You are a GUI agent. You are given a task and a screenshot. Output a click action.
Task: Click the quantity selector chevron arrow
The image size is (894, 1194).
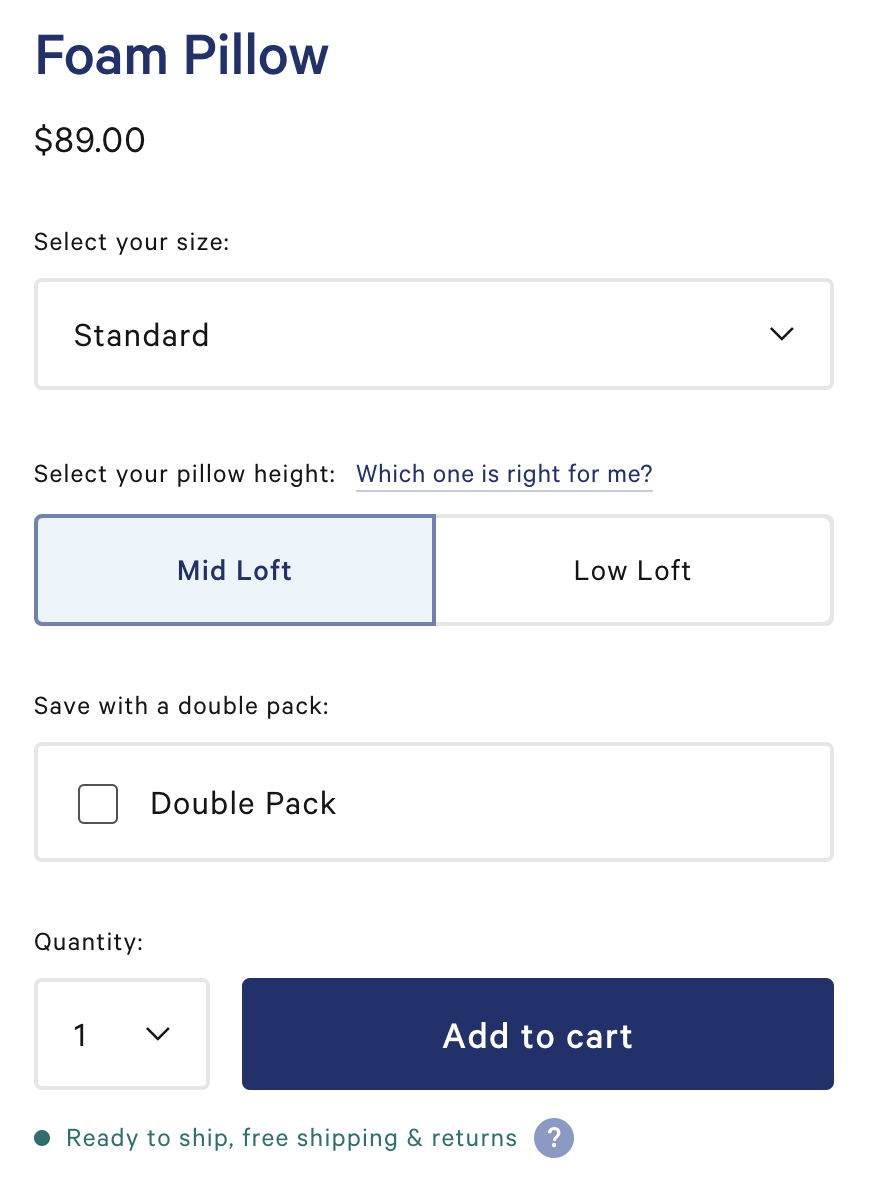point(158,1034)
